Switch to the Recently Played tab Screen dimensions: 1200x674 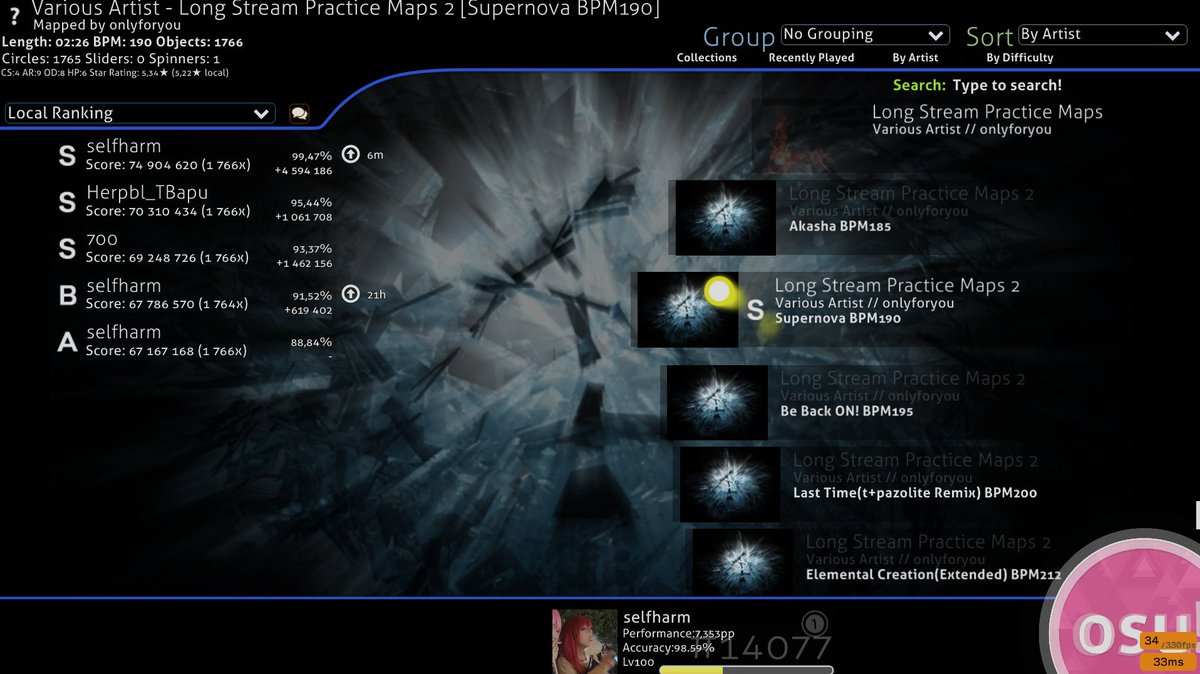(x=811, y=58)
